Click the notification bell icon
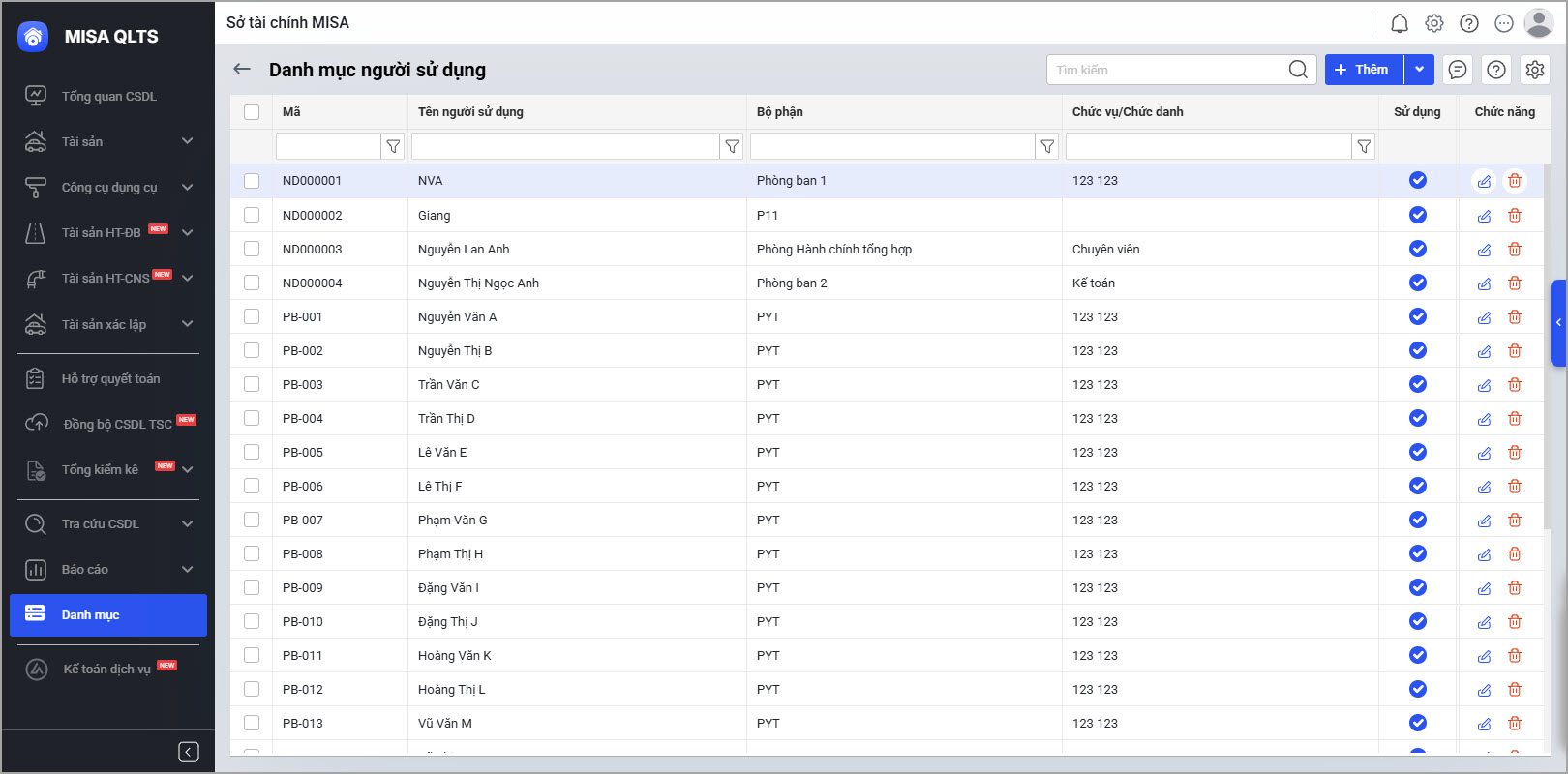This screenshot has height=774, width=1568. click(1399, 23)
